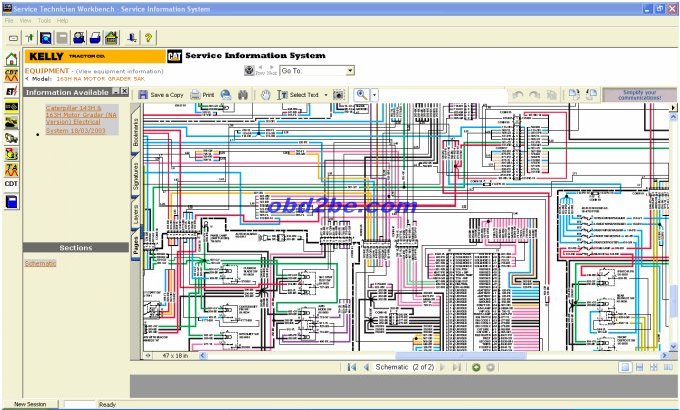Click the green arrow icon in top toolbar
This screenshot has height=410, width=680.
[x=29, y=38]
